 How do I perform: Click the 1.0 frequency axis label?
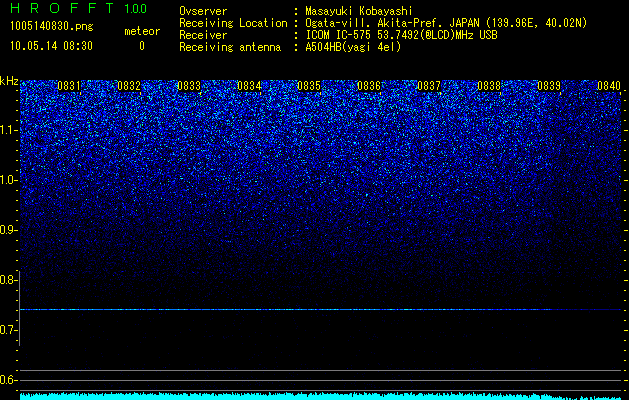pos(8,181)
